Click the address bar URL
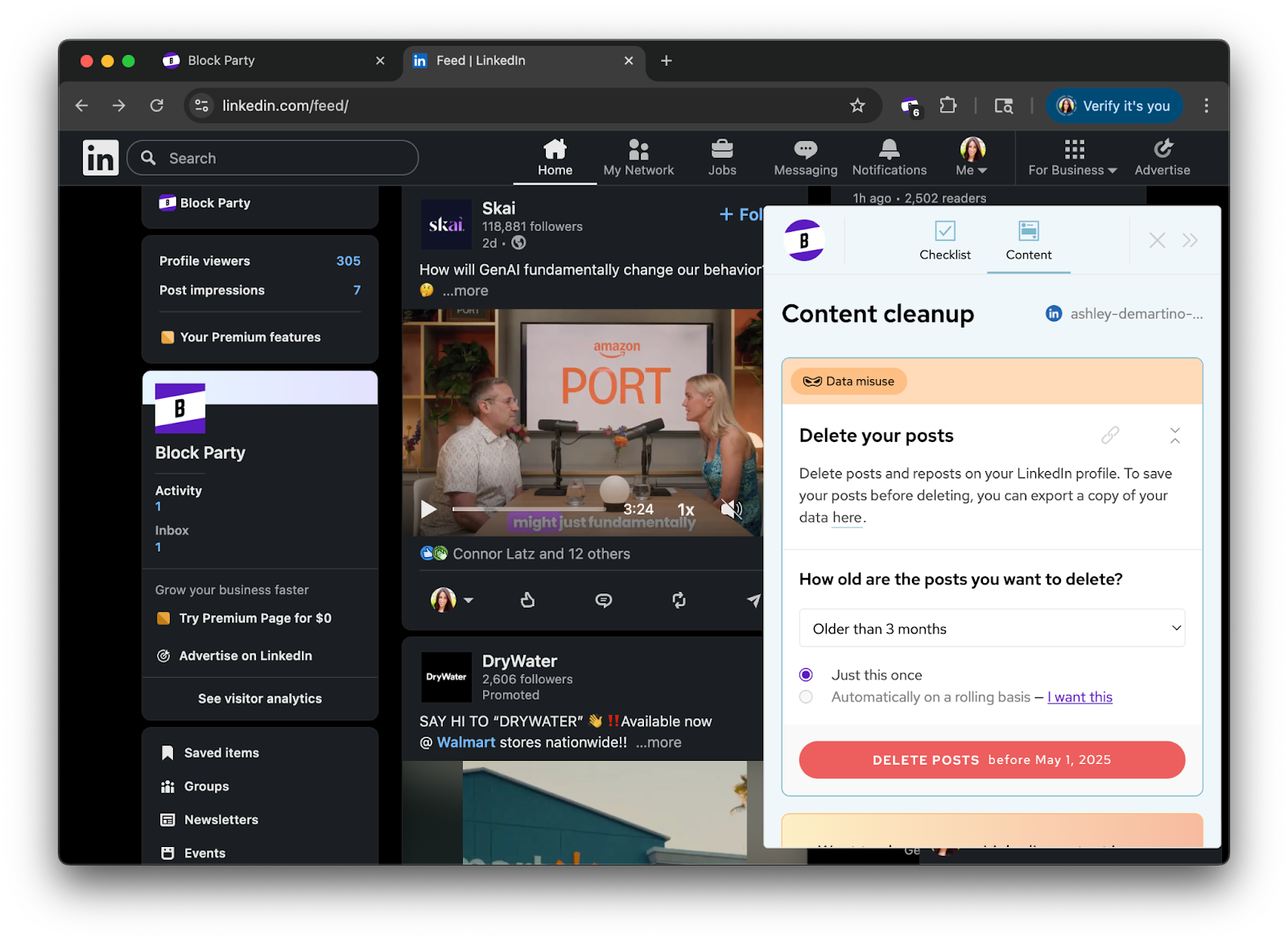 pos(285,105)
